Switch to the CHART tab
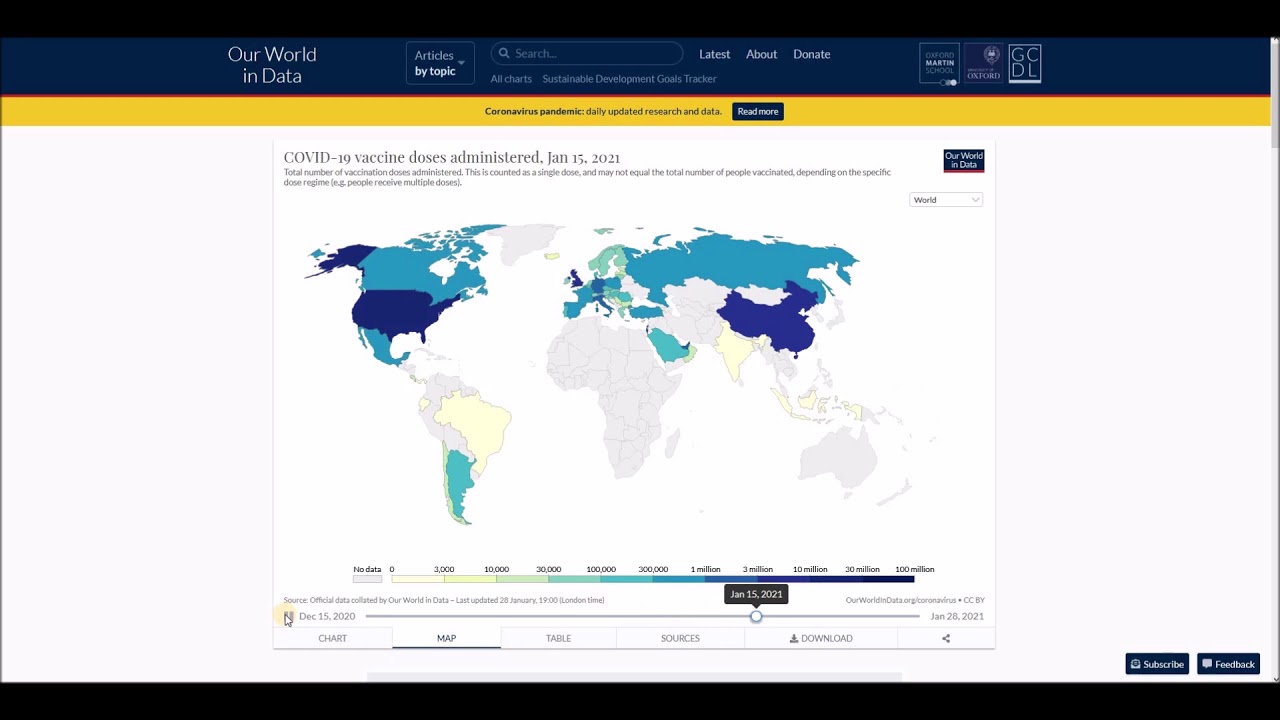Viewport: 1280px width, 720px height. [333, 638]
